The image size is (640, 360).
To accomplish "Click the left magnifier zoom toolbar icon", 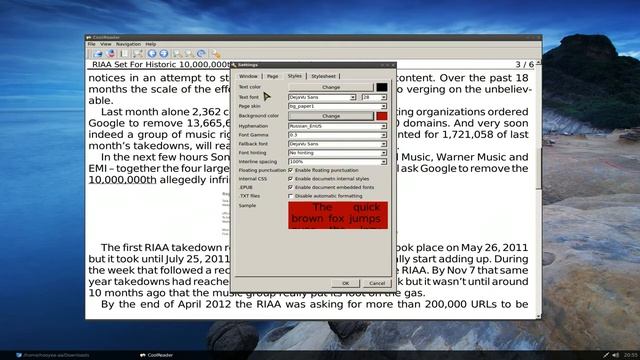I will tap(177, 53).
